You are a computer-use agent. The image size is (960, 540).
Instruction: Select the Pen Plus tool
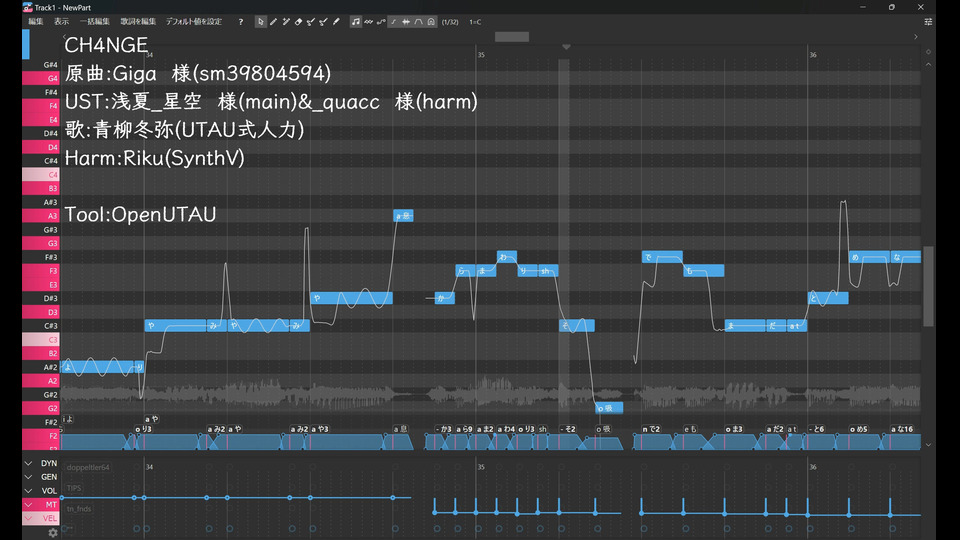click(286, 22)
